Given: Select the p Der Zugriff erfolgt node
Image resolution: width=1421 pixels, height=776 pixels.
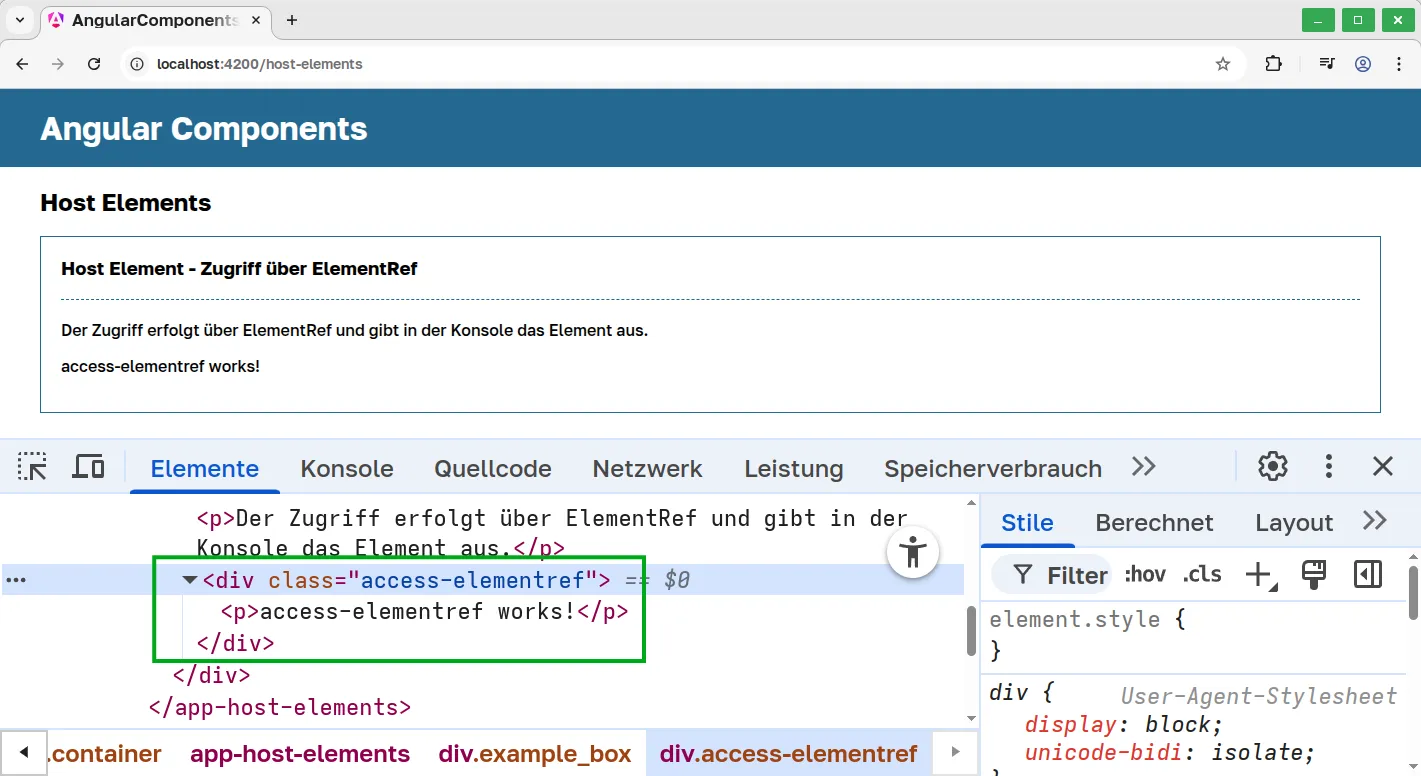Looking at the screenshot, I should click(552, 533).
